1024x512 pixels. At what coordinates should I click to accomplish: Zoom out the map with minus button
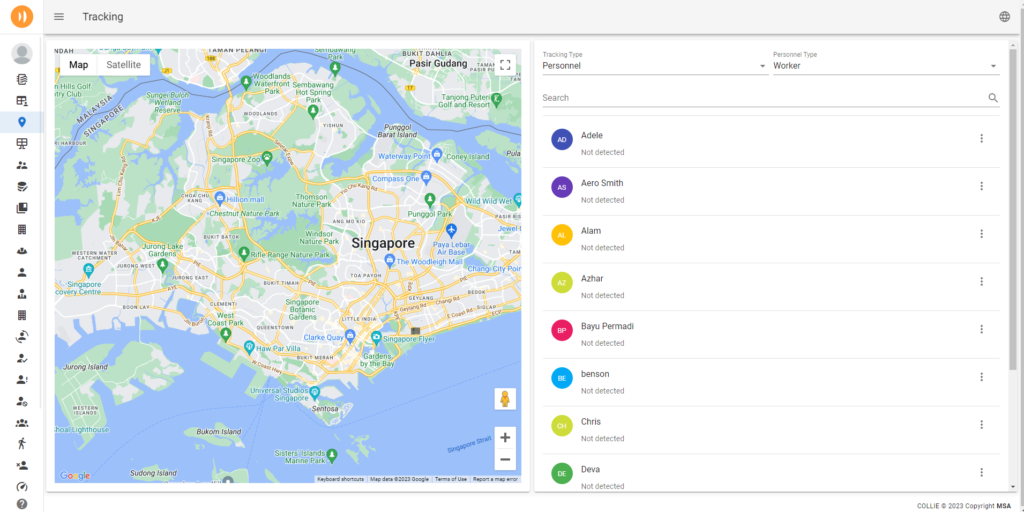coord(505,460)
